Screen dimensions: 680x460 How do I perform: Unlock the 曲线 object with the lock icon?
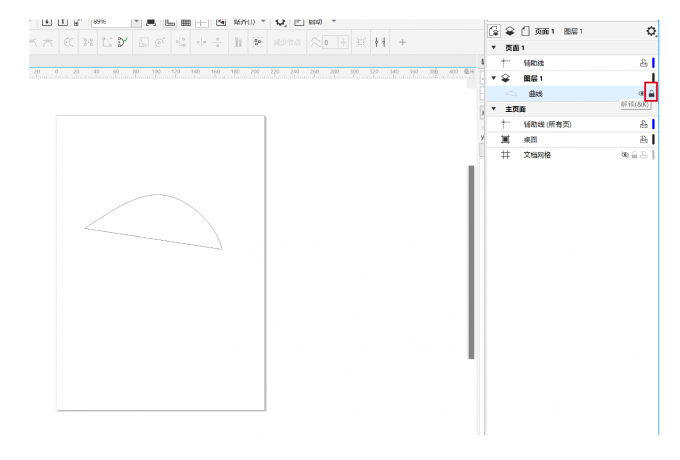(x=651, y=93)
